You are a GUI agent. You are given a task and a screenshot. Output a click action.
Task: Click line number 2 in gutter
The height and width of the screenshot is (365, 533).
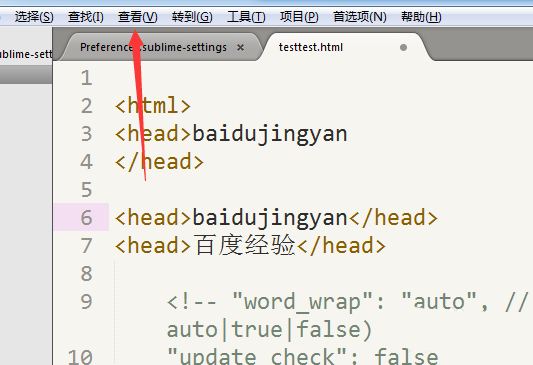pyautogui.click(x=87, y=106)
